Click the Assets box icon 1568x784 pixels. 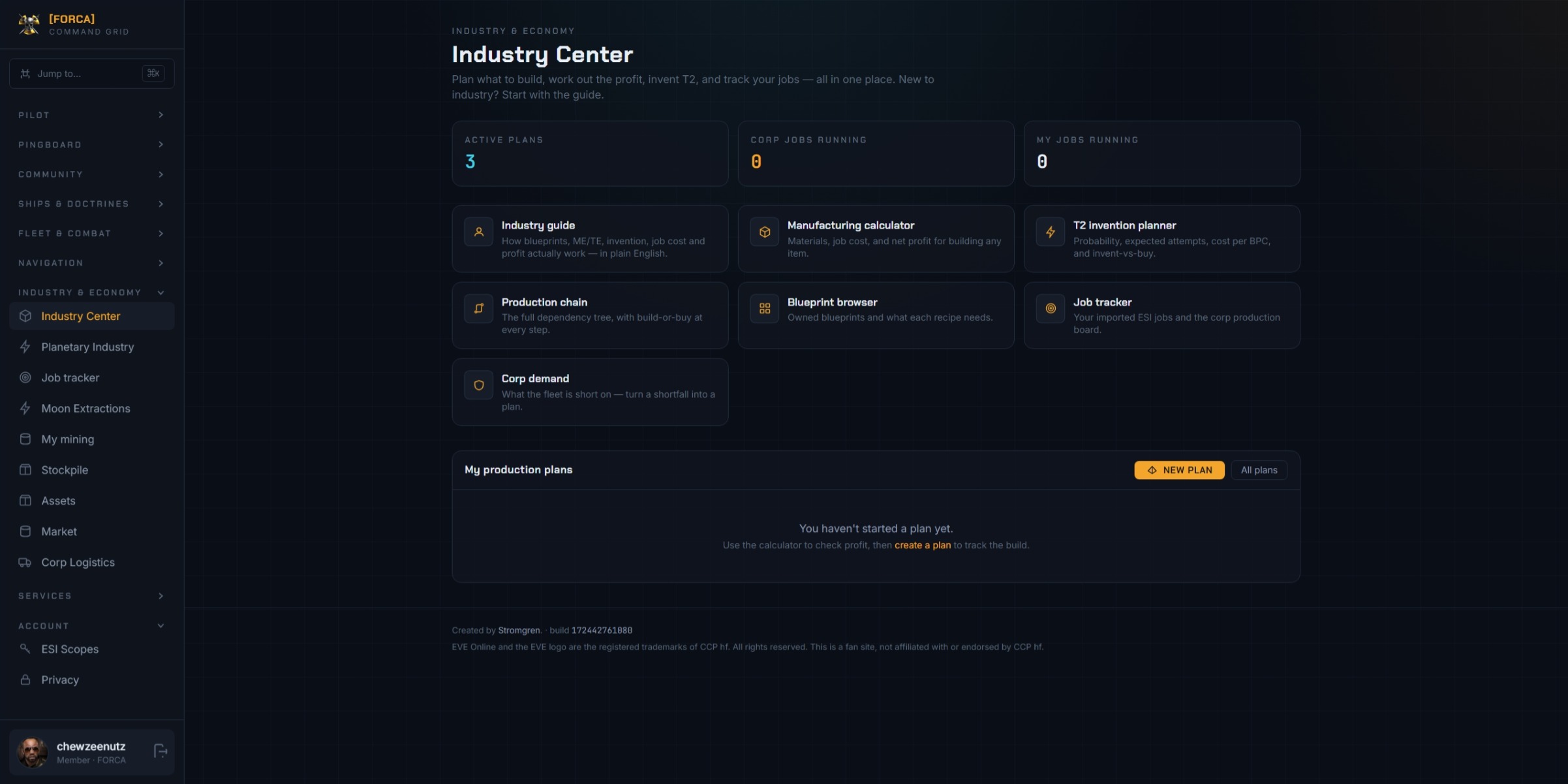coord(25,500)
